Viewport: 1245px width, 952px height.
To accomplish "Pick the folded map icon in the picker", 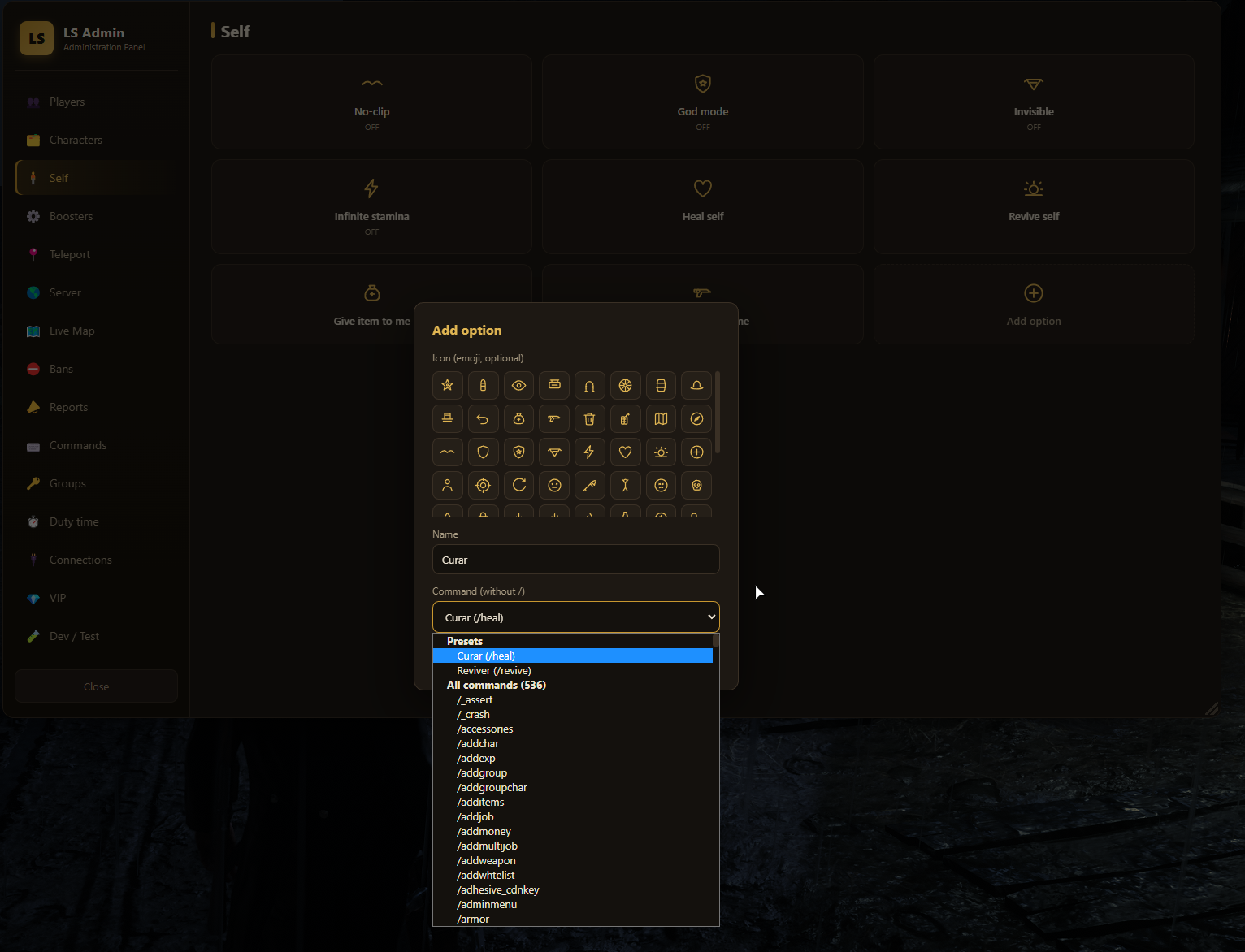I will click(x=661, y=418).
